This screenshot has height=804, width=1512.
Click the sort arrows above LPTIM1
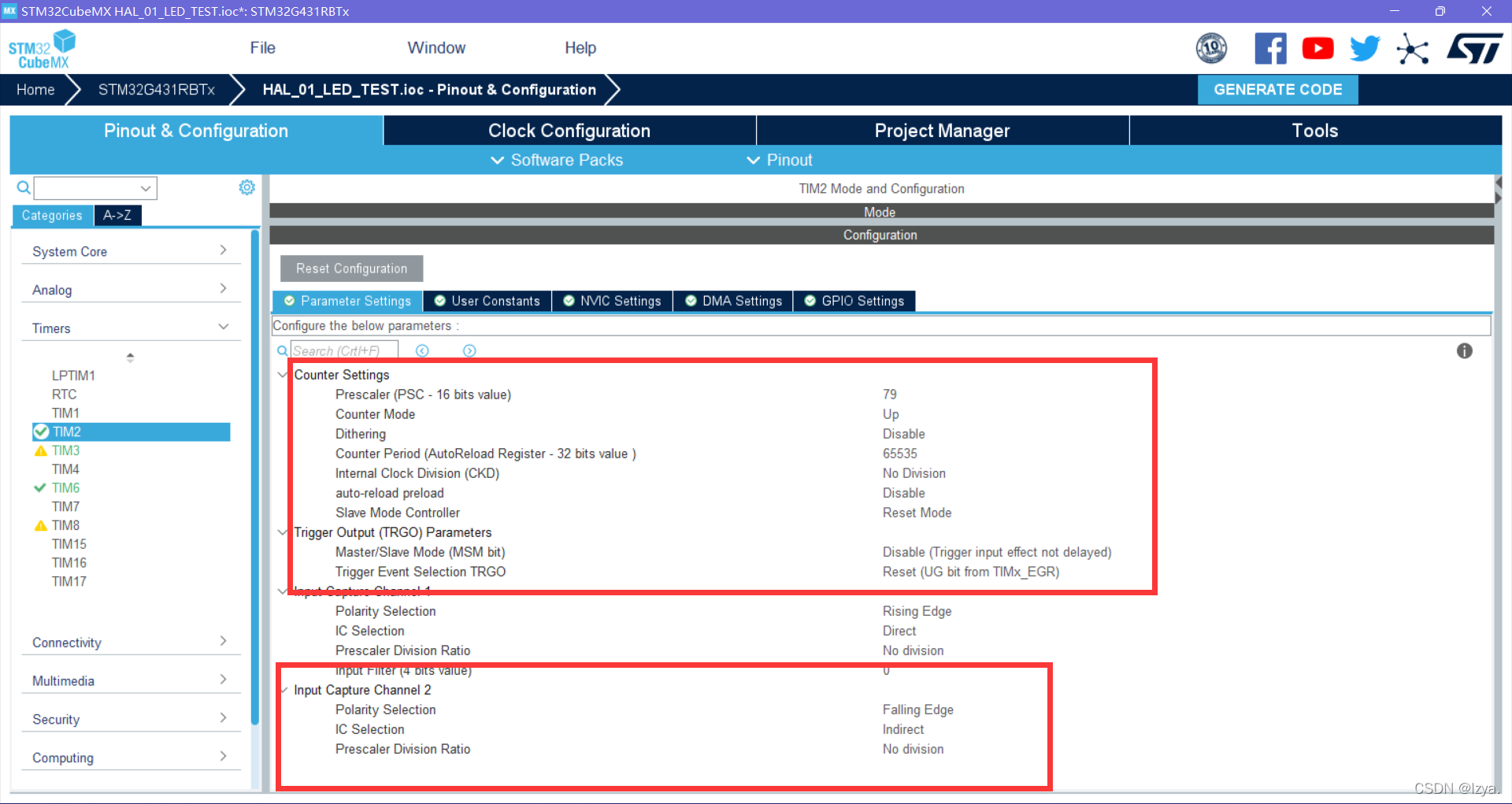[130, 358]
